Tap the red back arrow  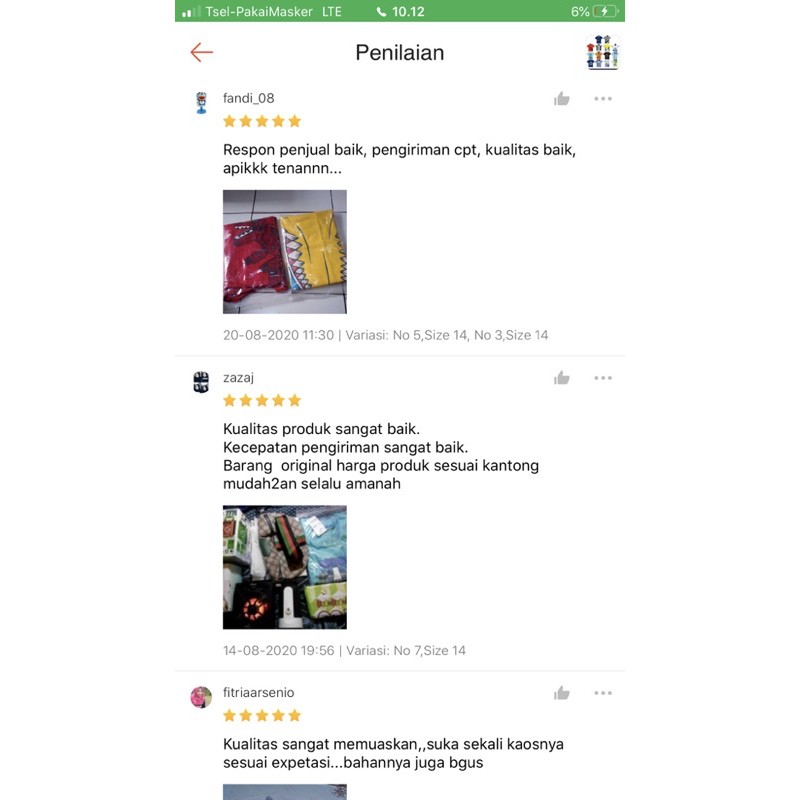[202, 52]
